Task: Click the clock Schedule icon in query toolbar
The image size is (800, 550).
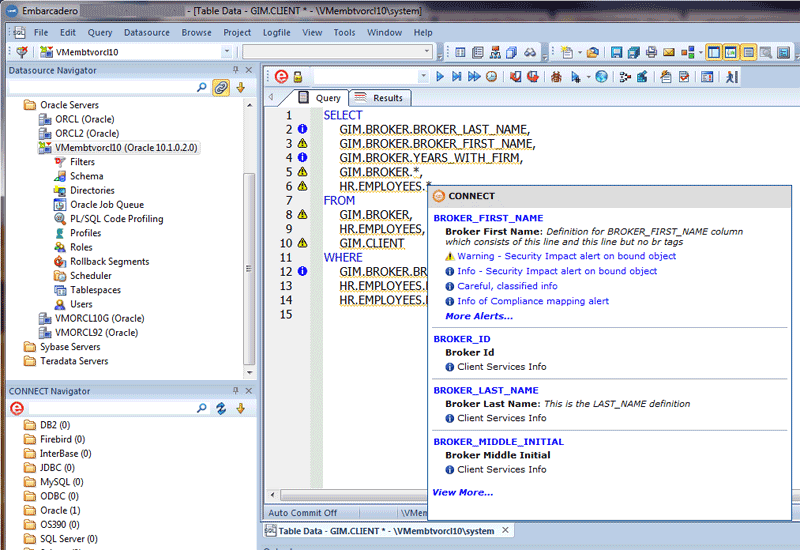Action: point(491,77)
